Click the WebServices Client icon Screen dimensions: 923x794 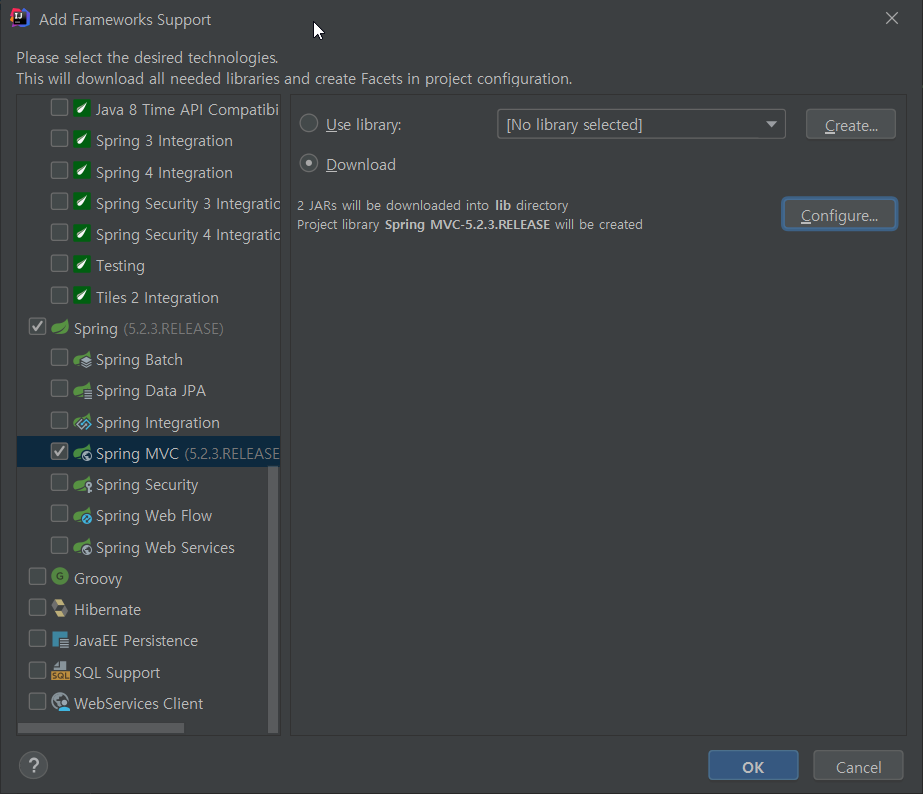pos(60,702)
